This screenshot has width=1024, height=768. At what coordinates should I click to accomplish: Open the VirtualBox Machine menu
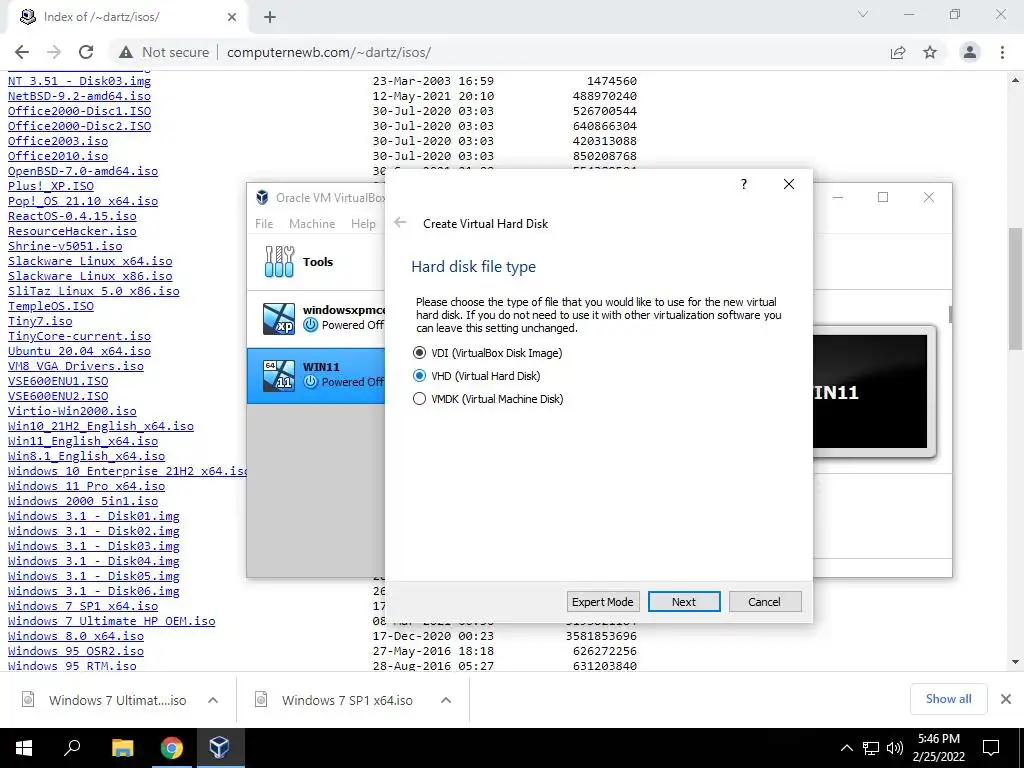click(x=312, y=223)
